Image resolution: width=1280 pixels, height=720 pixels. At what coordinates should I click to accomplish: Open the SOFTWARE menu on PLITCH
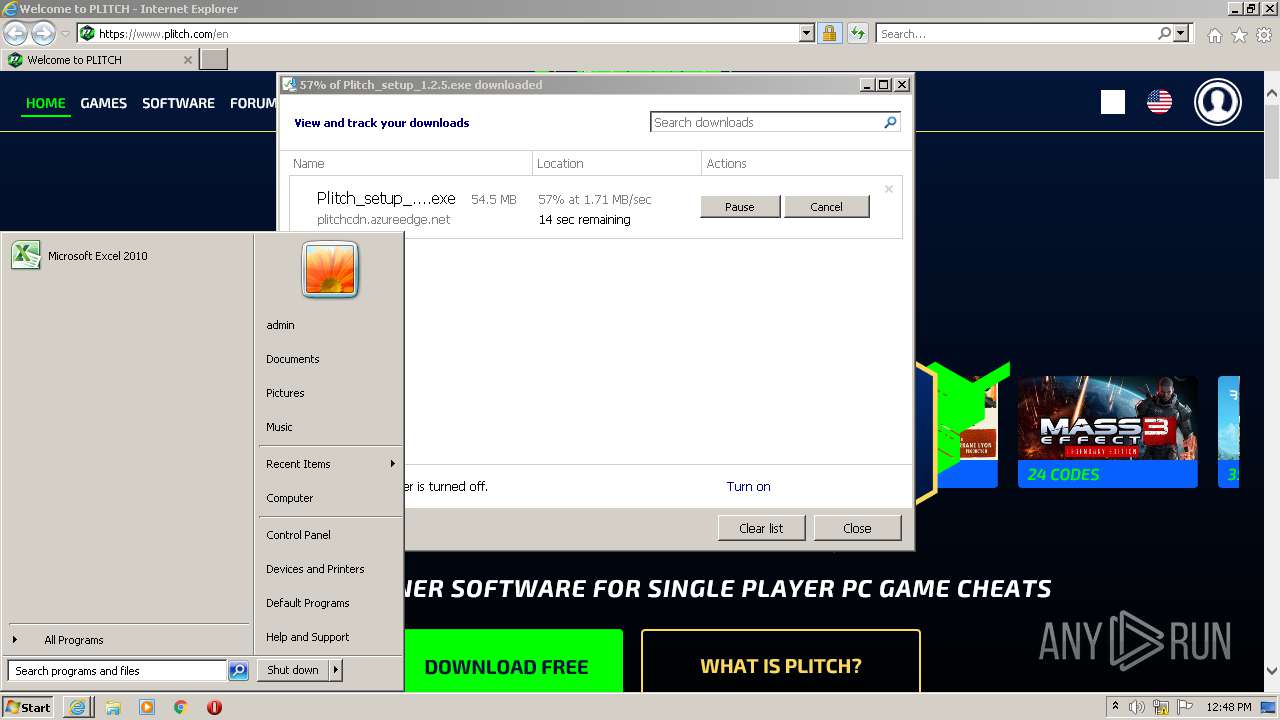click(x=178, y=103)
